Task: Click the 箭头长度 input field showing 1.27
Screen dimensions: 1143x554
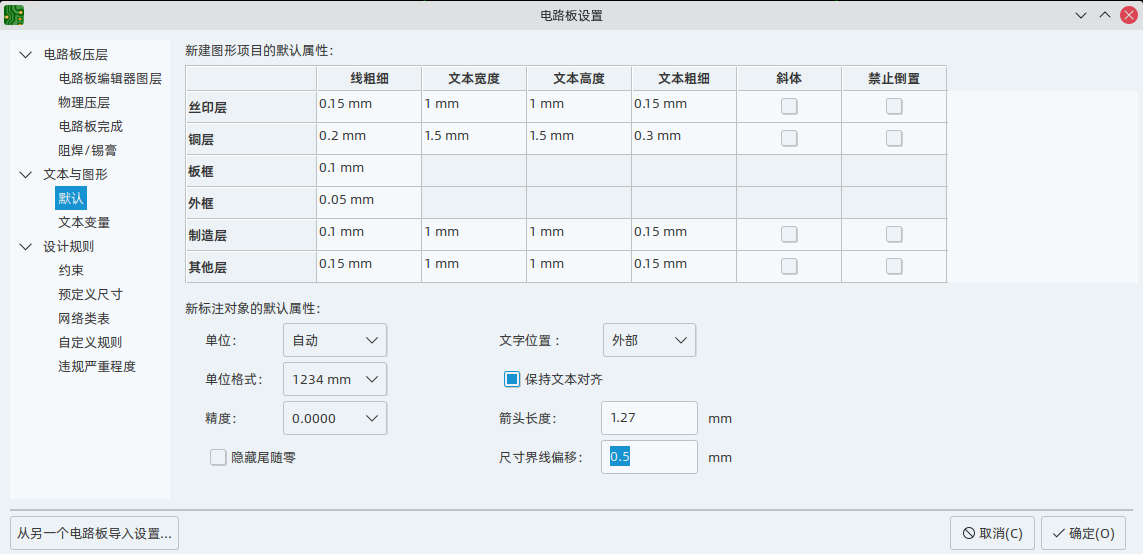Action: [649, 418]
